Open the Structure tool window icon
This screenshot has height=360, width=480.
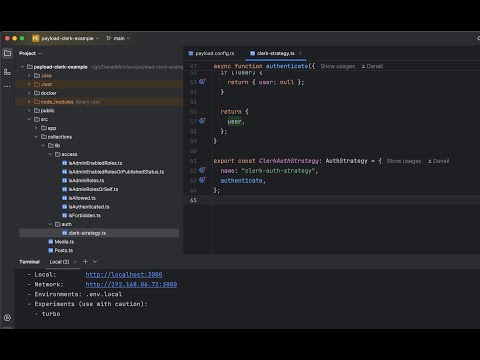click(7, 72)
